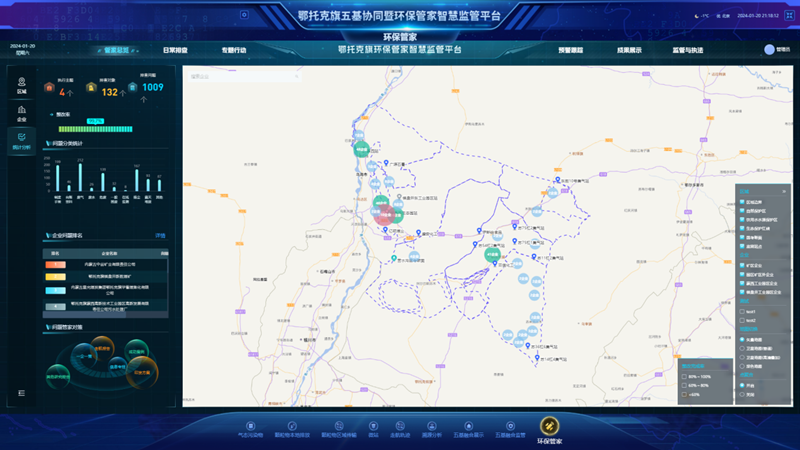Click the 执行主题 red house icon

point(49,87)
